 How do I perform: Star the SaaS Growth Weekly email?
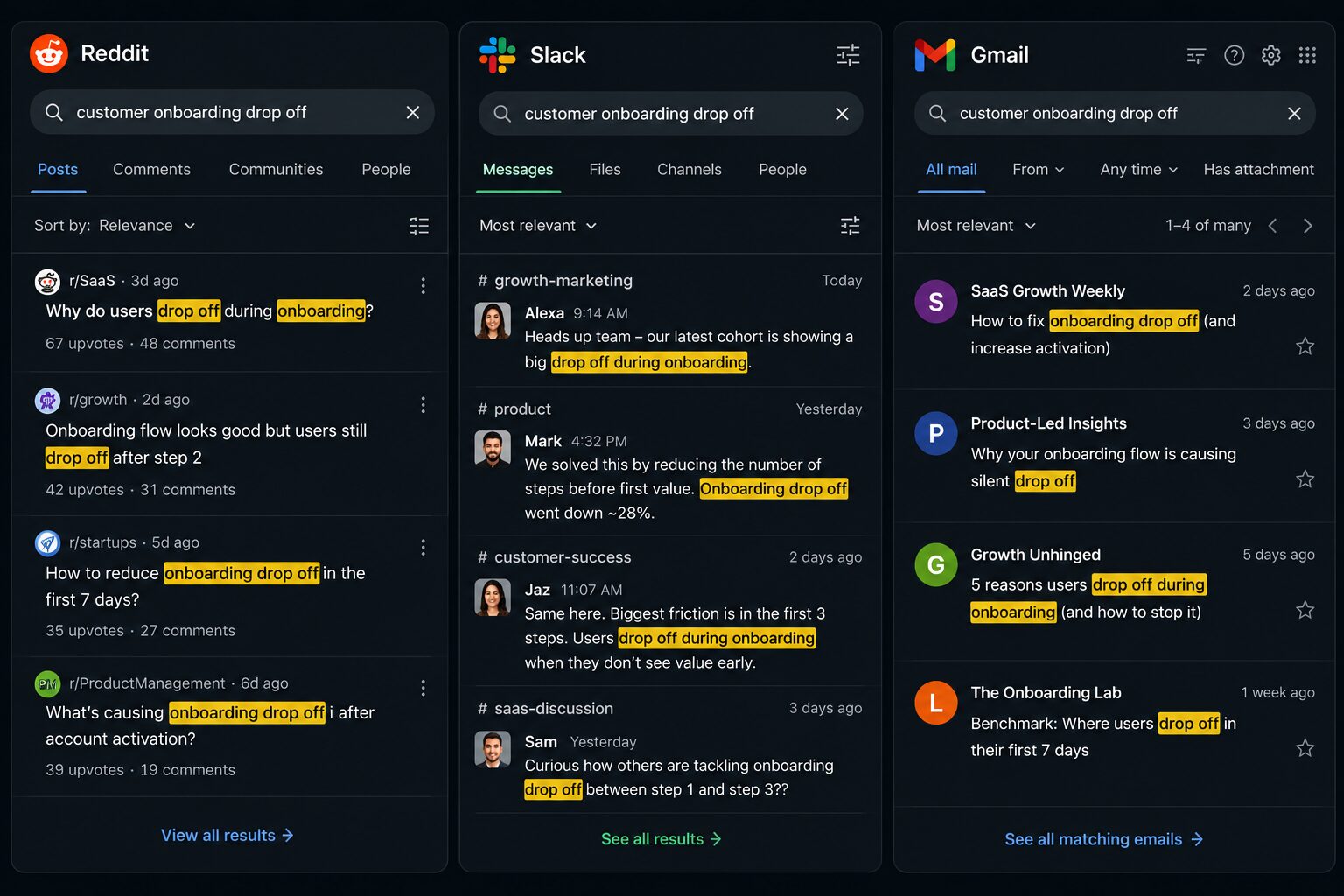pos(1305,346)
